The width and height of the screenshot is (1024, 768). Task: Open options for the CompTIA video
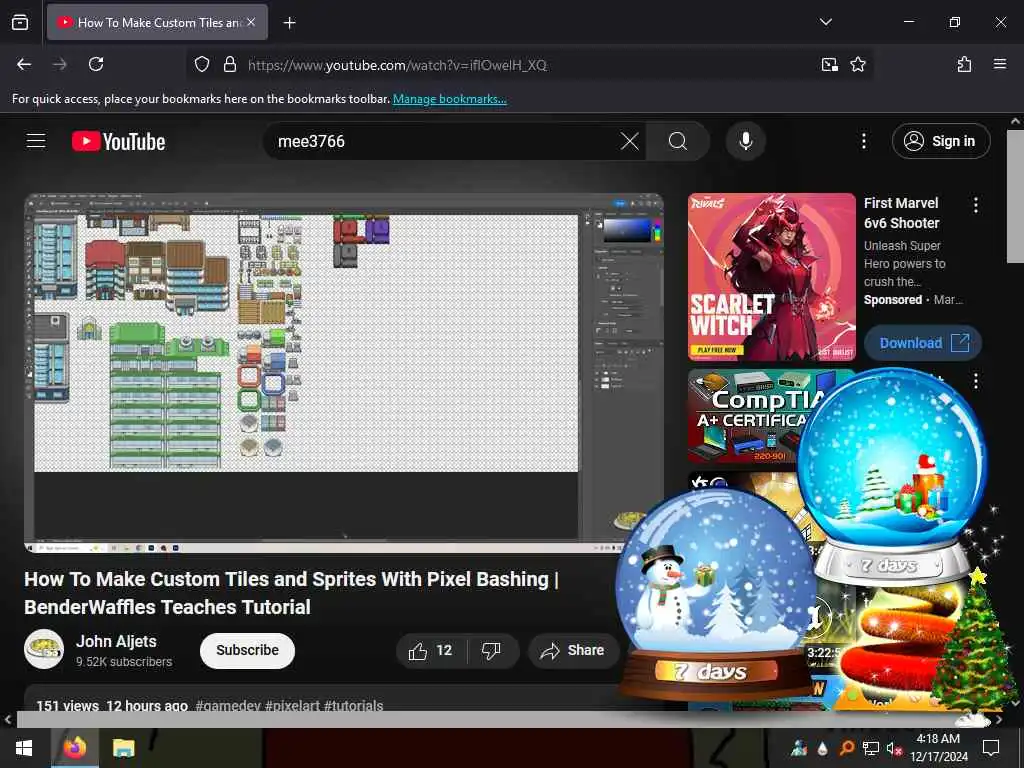tap(976, 381)
